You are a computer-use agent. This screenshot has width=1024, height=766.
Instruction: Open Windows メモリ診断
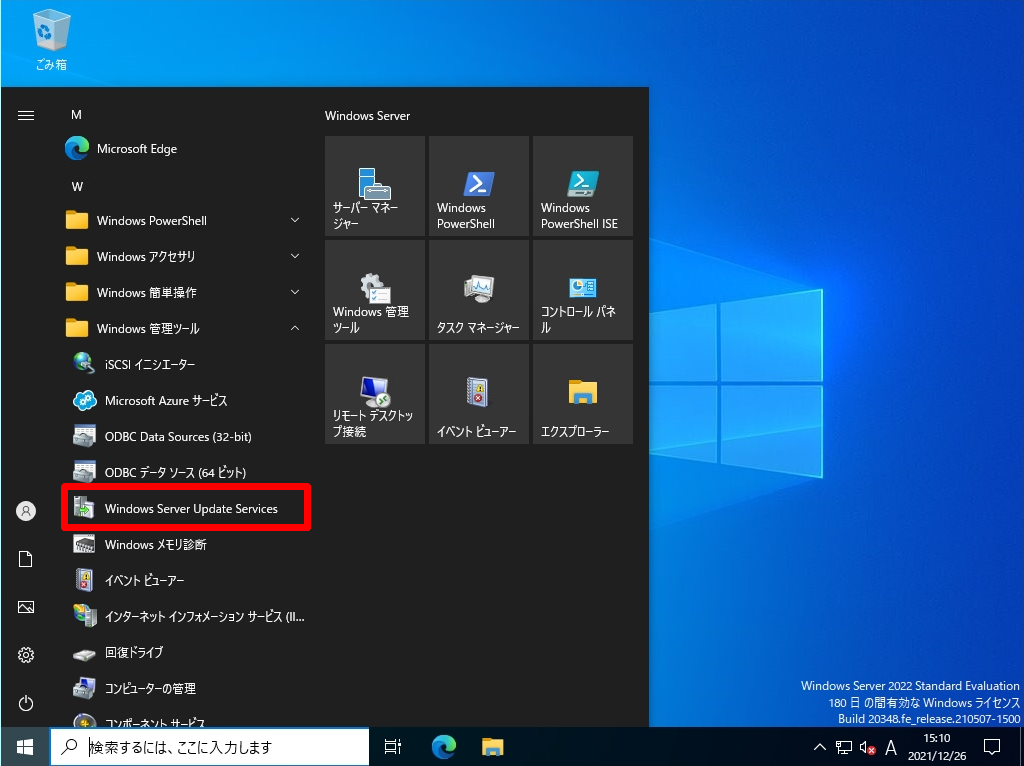point(185,544)
